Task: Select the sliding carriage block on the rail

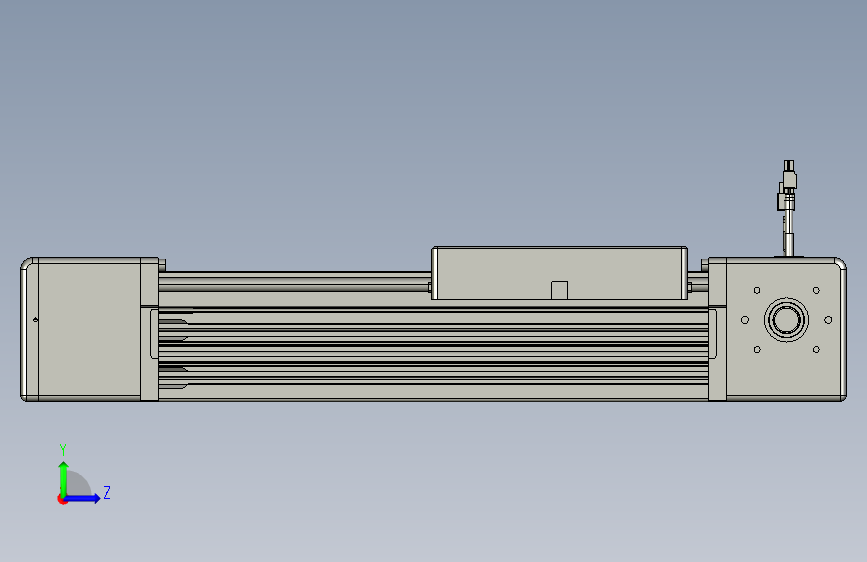Action: click(x=559, y=273)
